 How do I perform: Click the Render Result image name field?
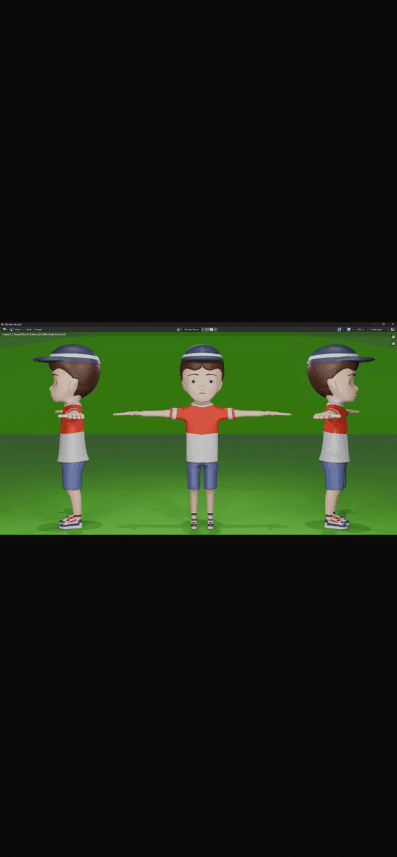coord(191,329)
